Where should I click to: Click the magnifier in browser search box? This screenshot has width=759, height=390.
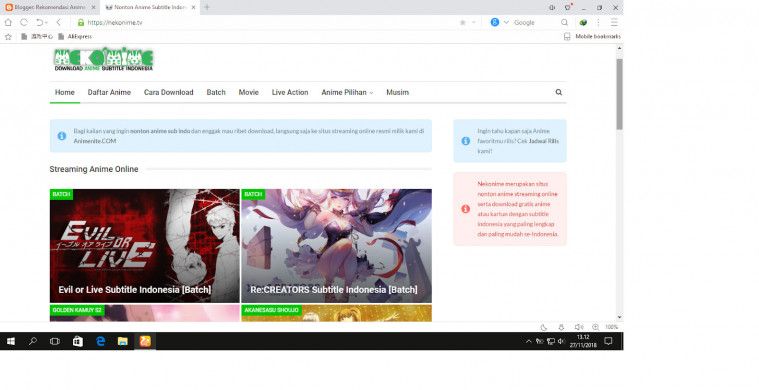point(564,22)
